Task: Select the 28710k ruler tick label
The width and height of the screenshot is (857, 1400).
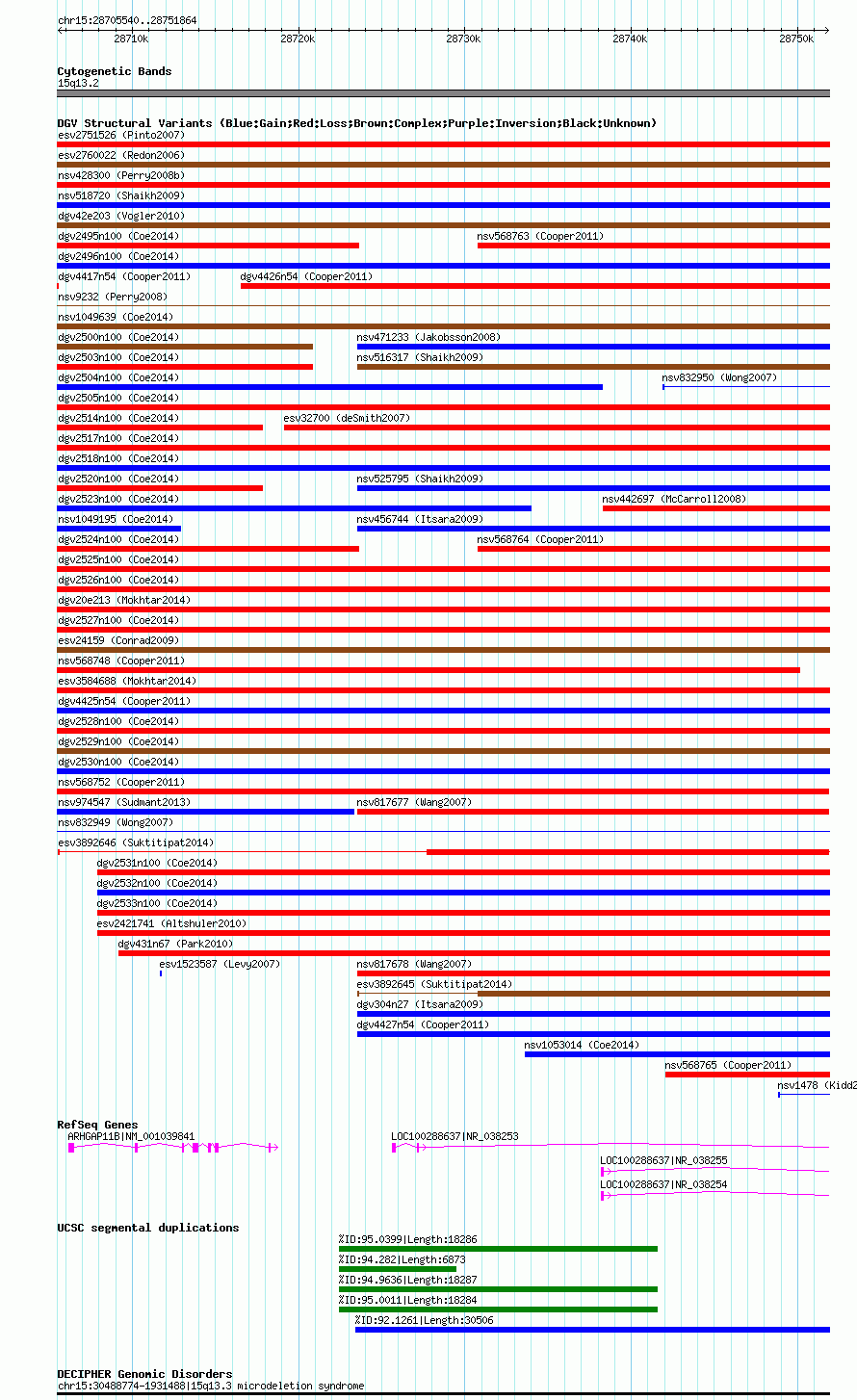Action: [131, 39]
